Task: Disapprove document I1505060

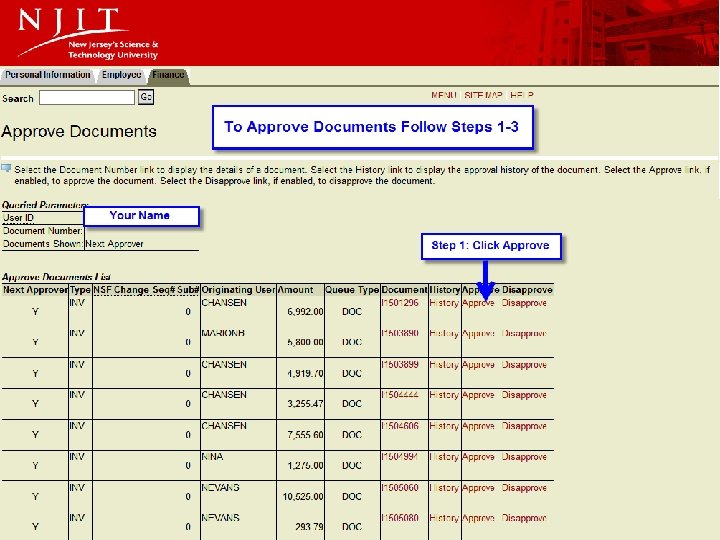Action: point(524,488)
